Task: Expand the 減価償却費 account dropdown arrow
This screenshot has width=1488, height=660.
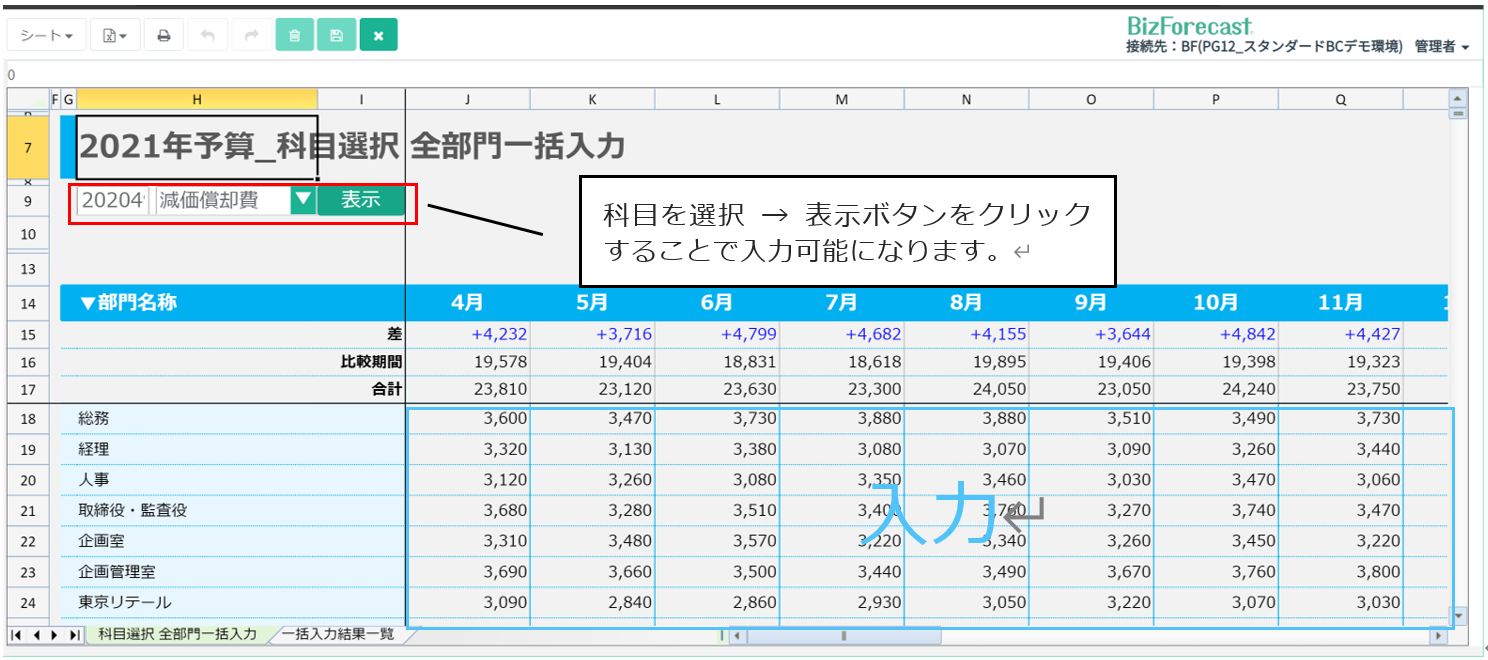Action: [x=303, y=200]
